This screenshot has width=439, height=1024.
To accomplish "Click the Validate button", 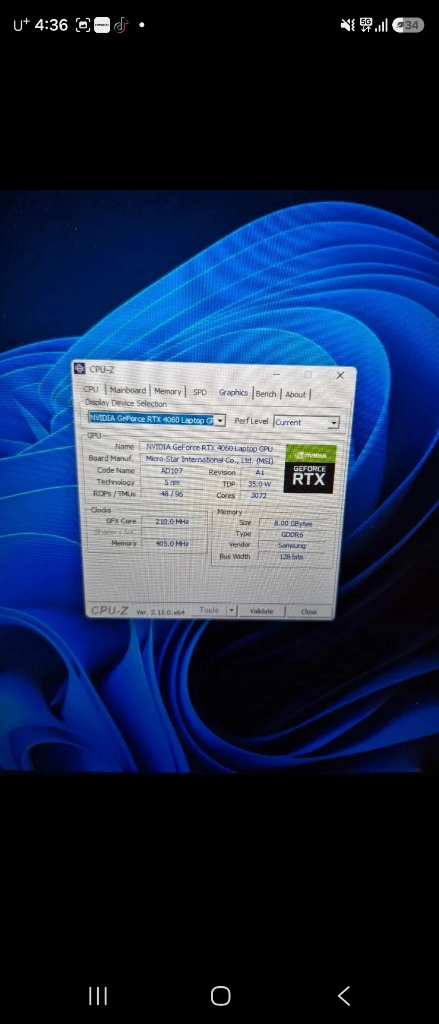I will 262,611.
